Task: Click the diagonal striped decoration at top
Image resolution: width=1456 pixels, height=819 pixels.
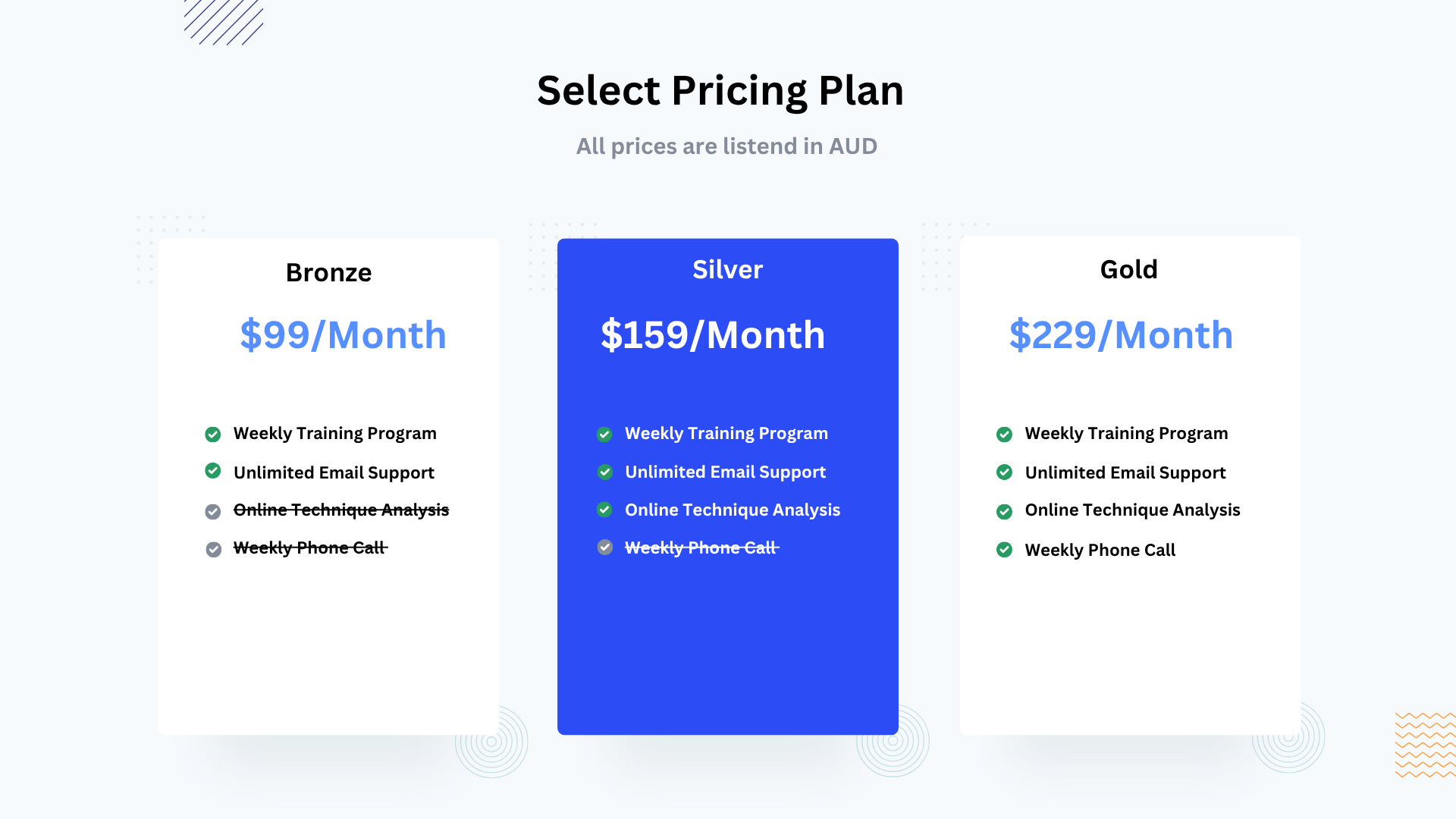Action: (224, 22)
